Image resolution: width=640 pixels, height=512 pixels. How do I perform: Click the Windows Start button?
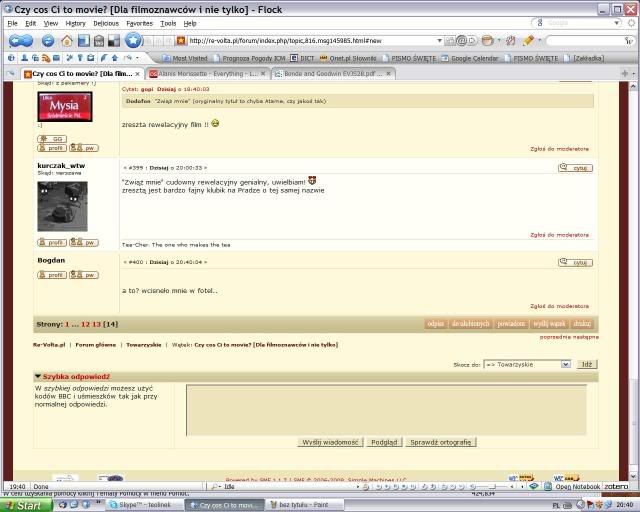click(x=22, y=505)
